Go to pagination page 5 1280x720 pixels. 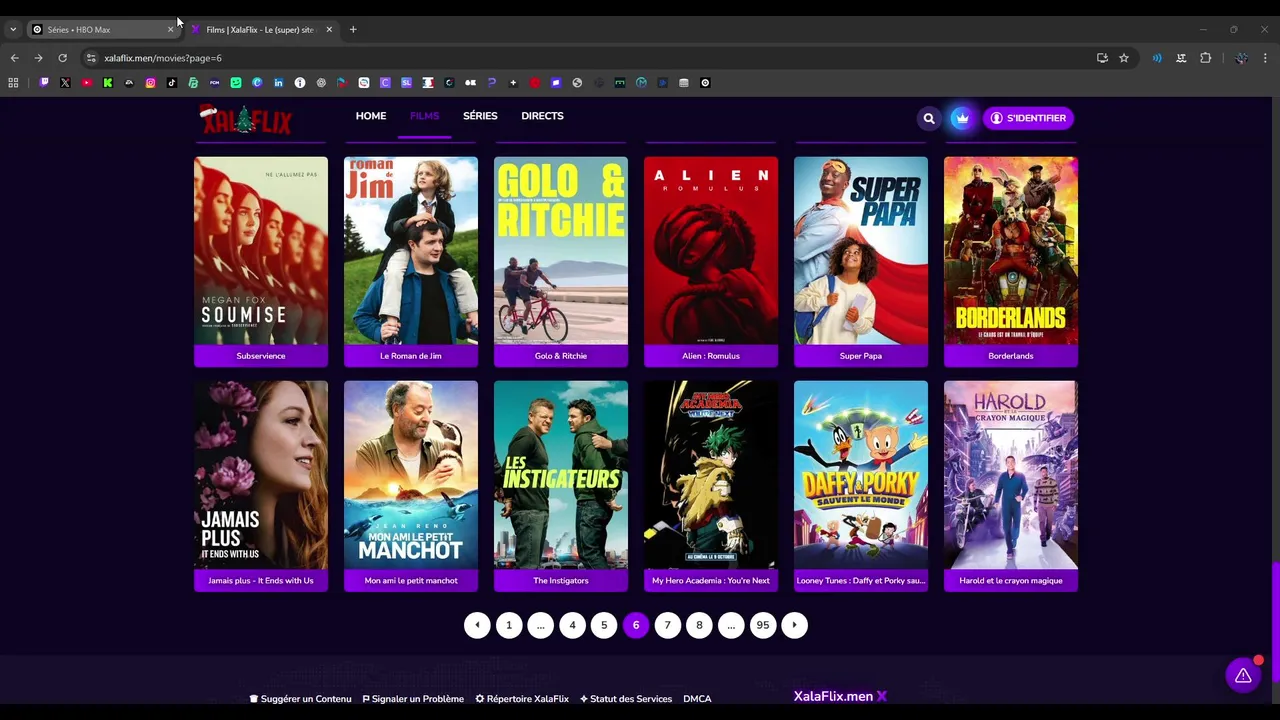(x=604, y=625)
